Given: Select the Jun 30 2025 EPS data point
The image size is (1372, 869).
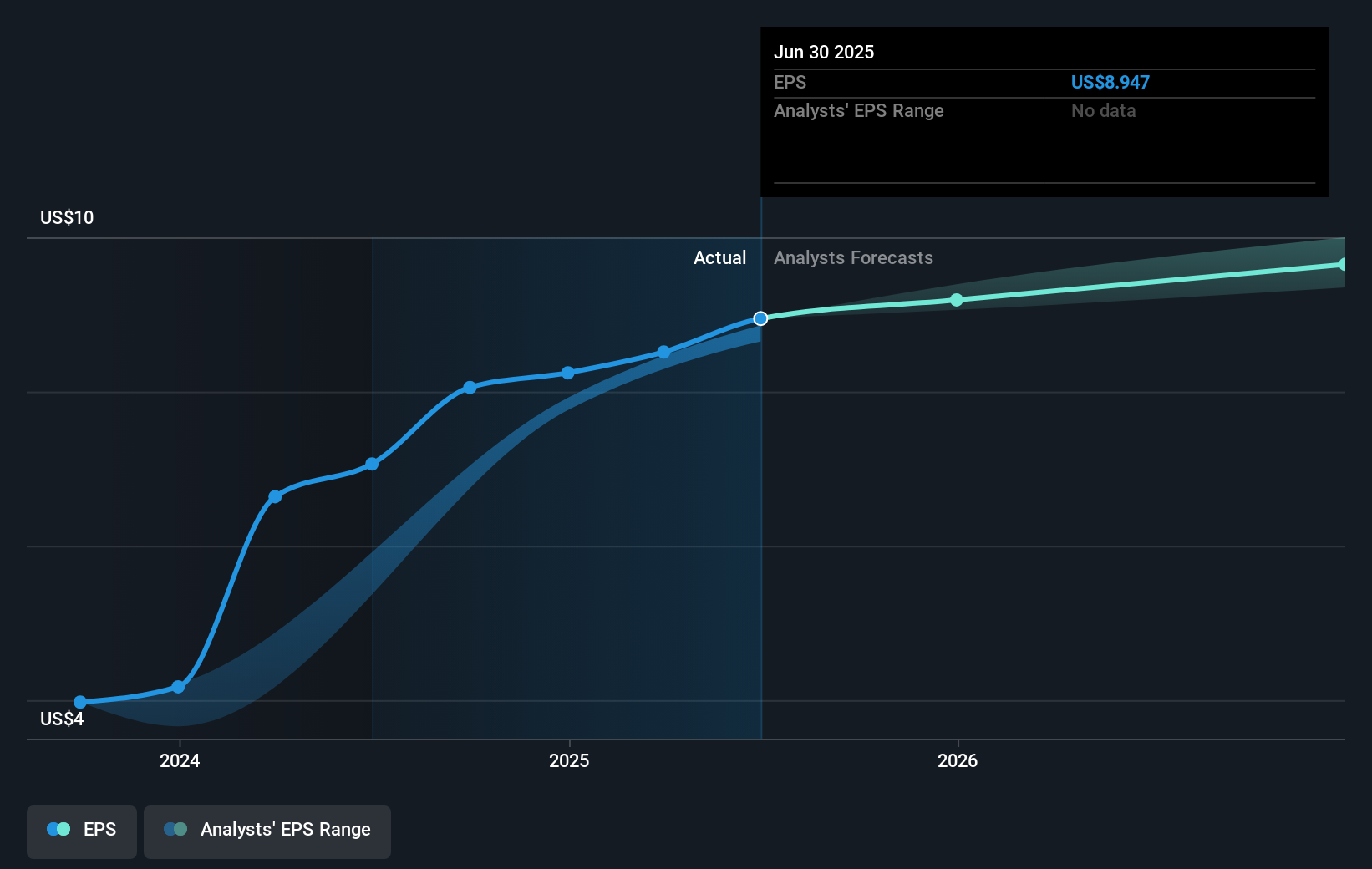Looking at the screenshot, I should tap(760, 318).
